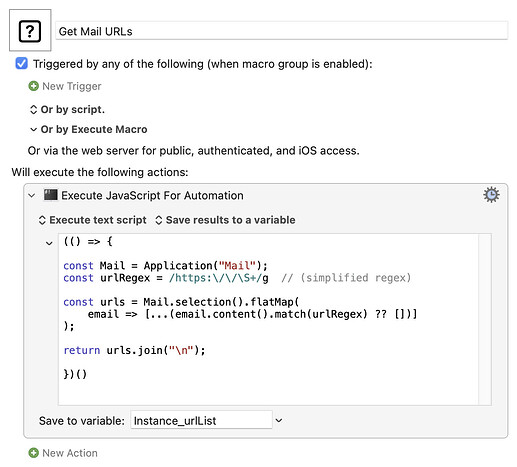This screenshot has width=517, height=467.
Task: Open the action gear settings menu
Action: pos(491,195)
